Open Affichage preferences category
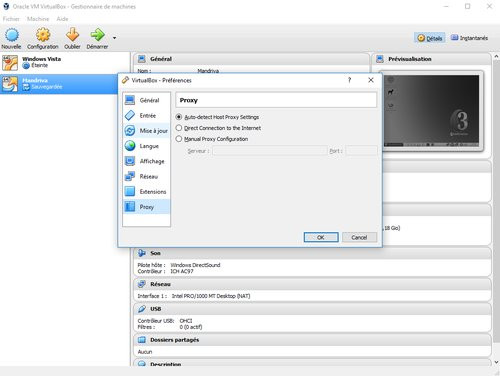This screenshot has height=376, width=500. 146,161
